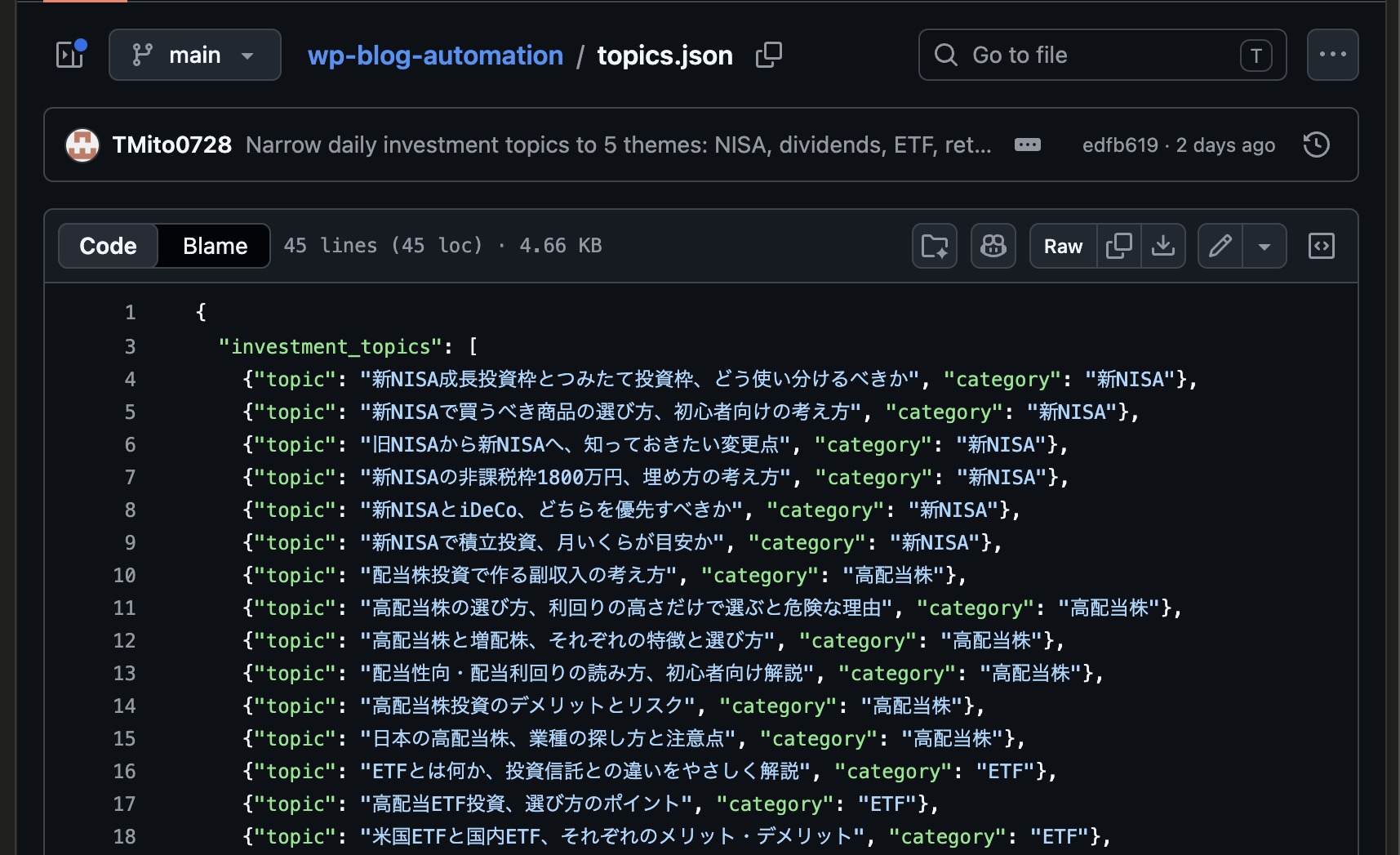
Task: Open the symbols panel
Action: point(1321,246)
